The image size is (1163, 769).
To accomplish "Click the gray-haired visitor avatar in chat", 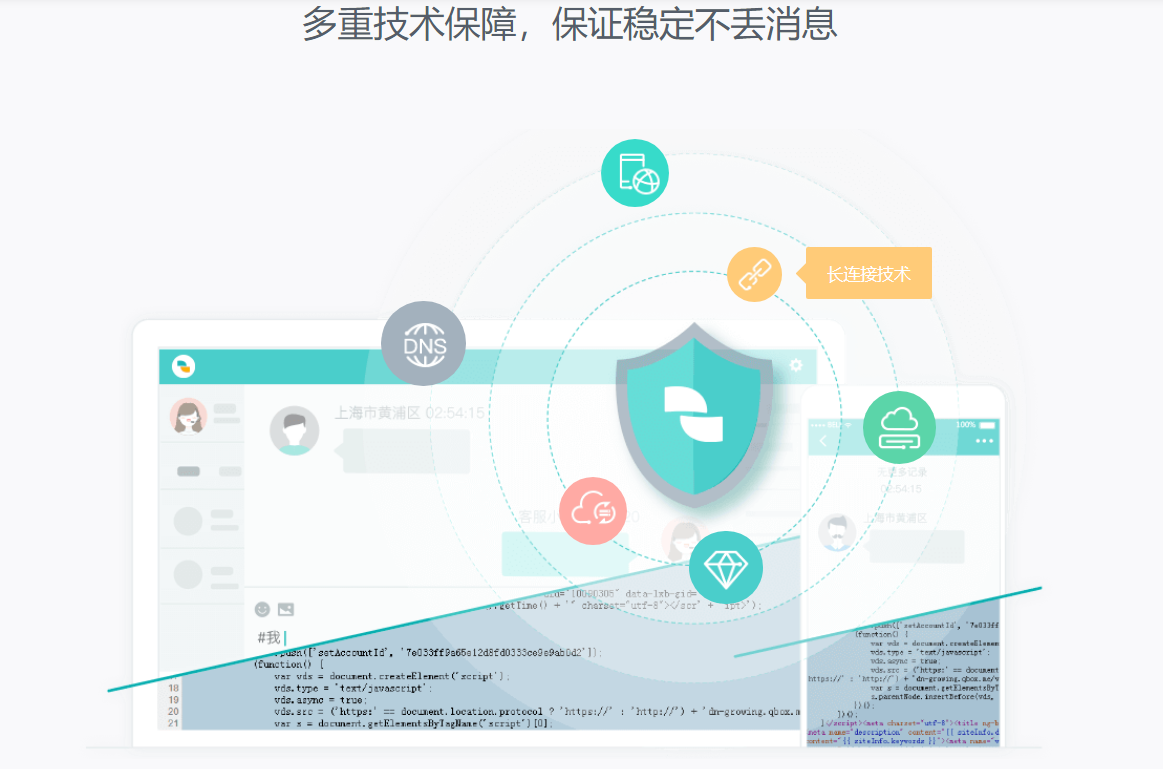I will (294, 430).
